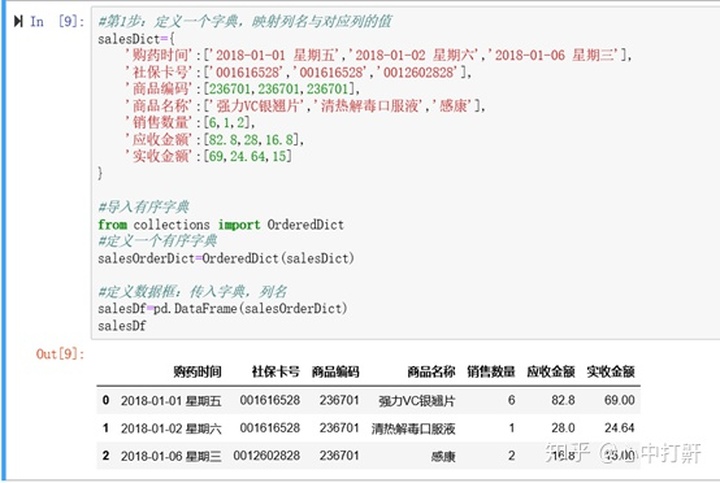The width and height of the screenshot is (720, 483).
Task: Click the '商品名称' key in the dictionary code
Action: tap(159, 106)
